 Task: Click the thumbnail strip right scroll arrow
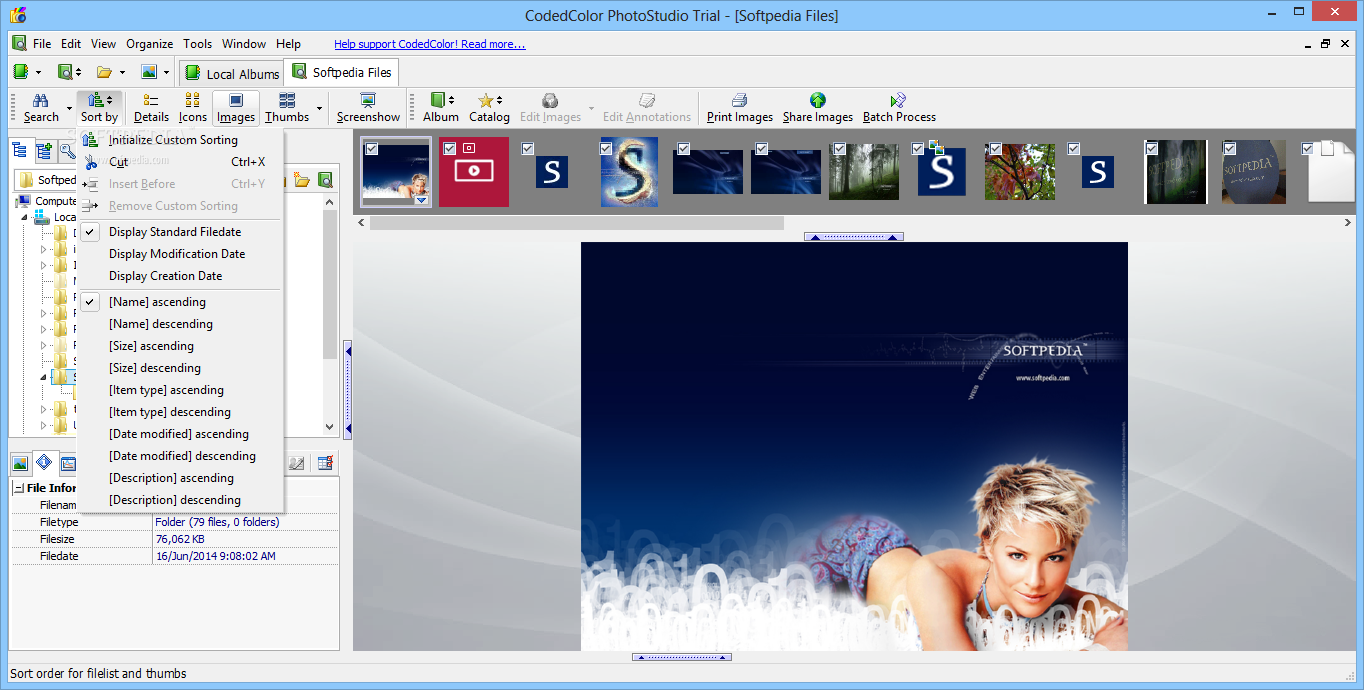(x=1349, y=223)
